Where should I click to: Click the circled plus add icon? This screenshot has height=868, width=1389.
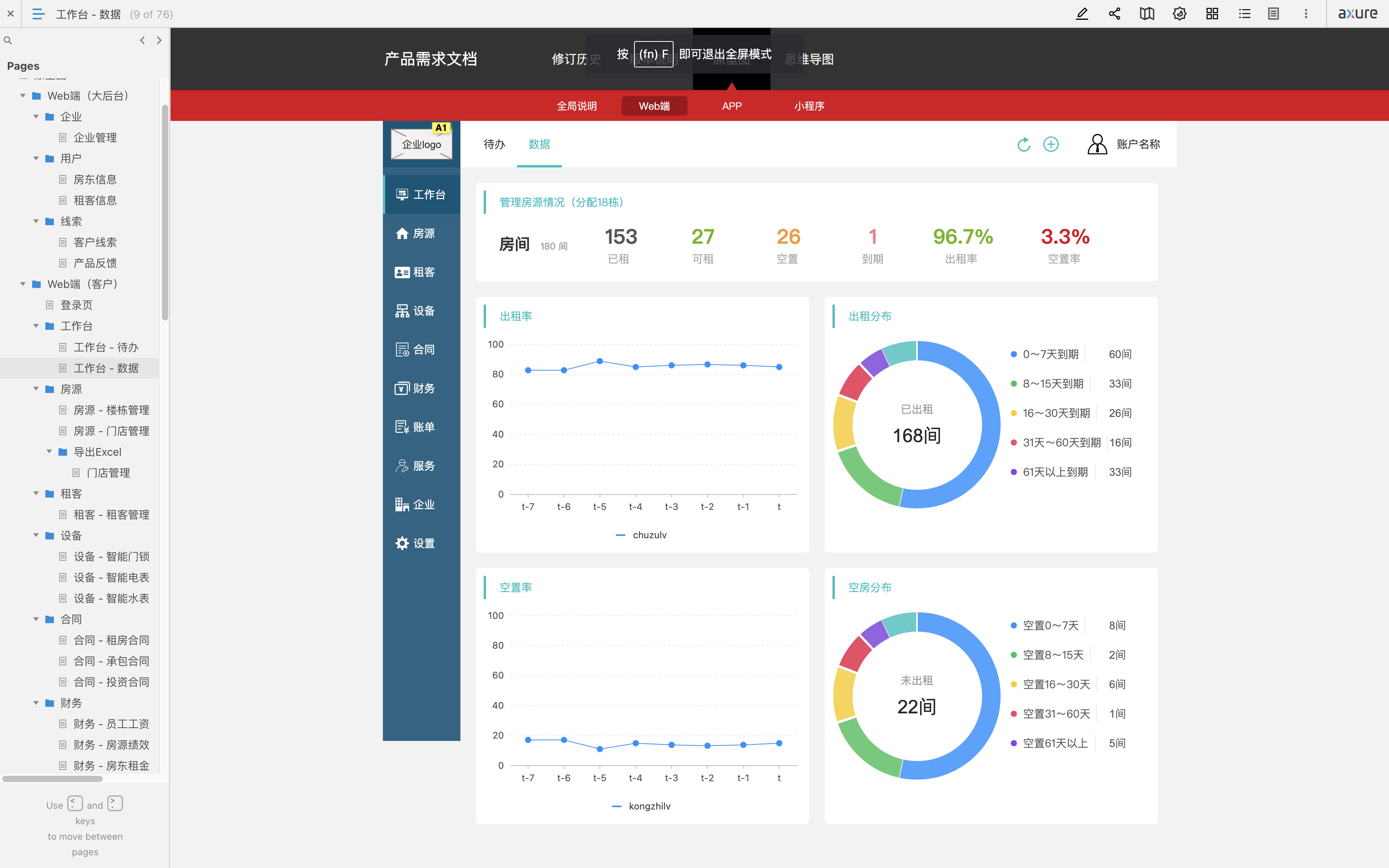pos(1051,144)
